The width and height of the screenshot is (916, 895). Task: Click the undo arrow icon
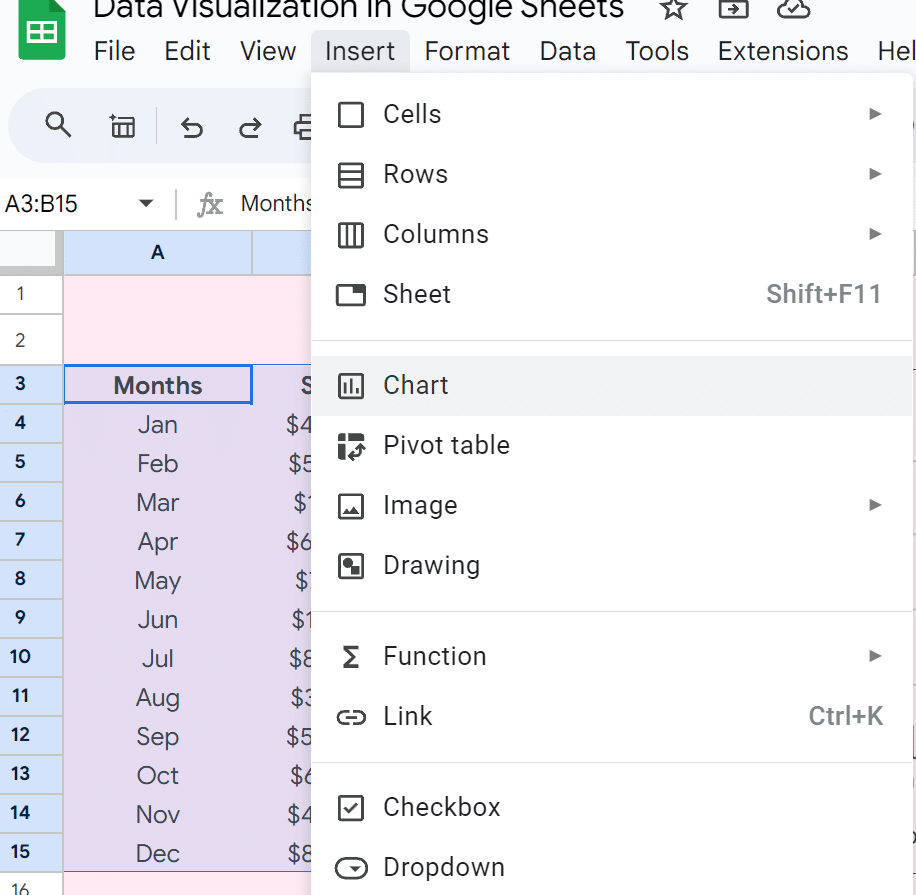point(191,127)
